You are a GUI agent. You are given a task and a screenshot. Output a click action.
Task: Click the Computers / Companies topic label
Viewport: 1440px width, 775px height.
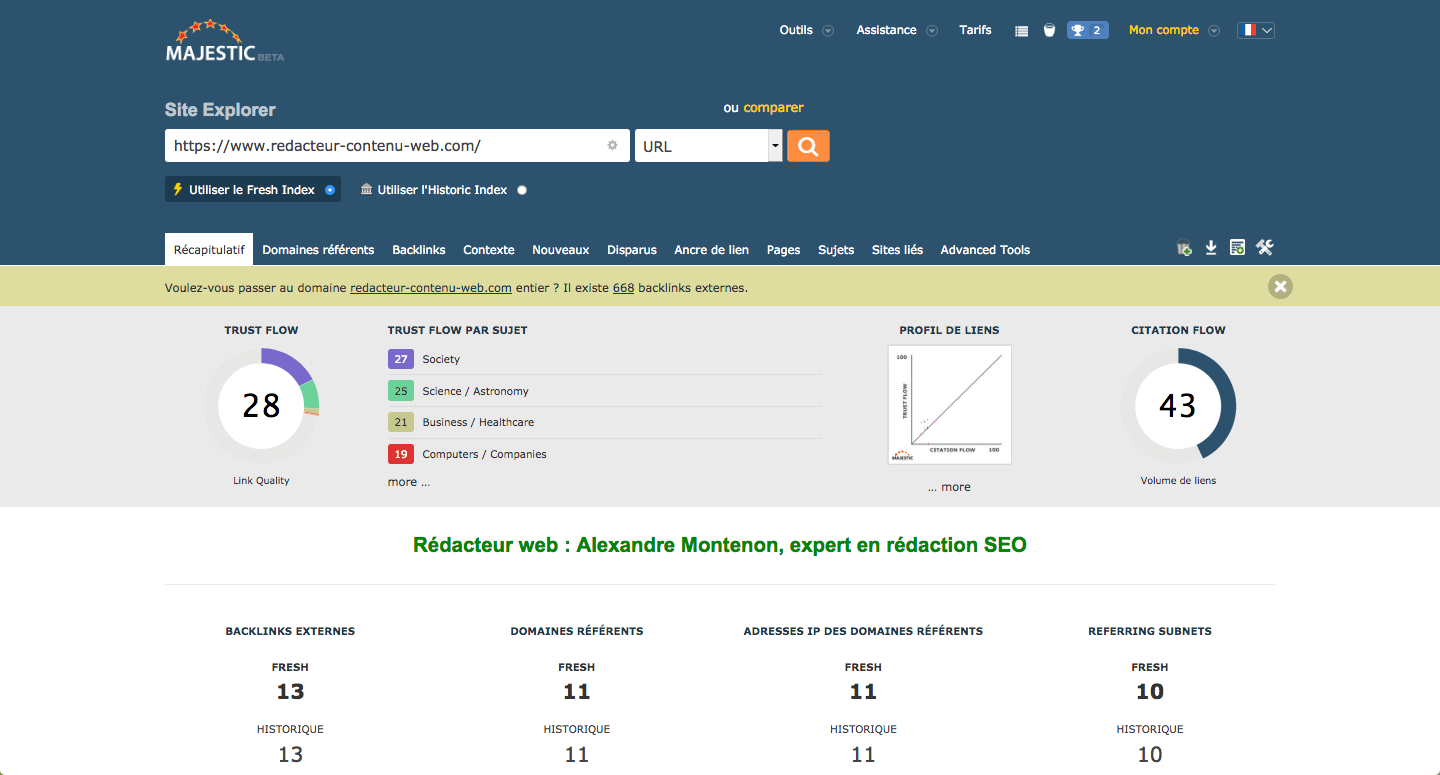(x=484, y=454)
